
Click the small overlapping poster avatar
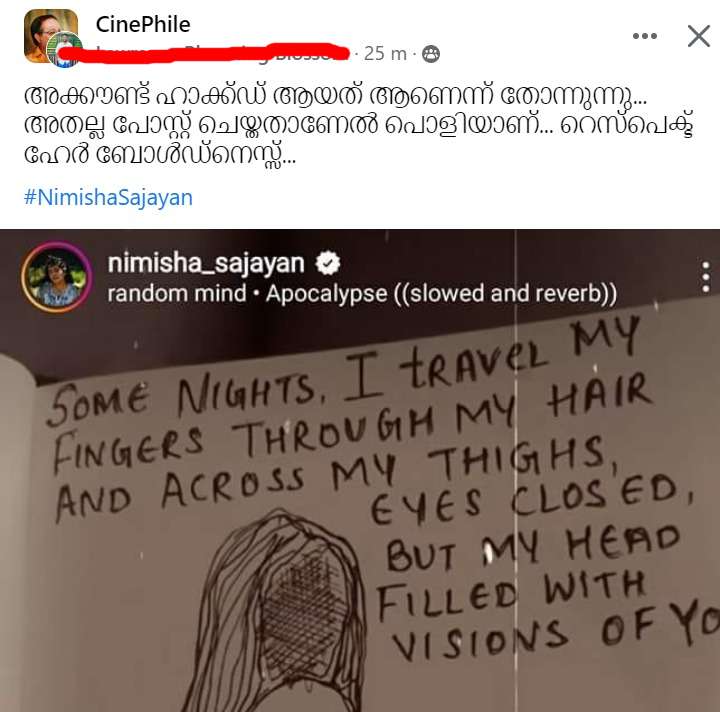point(66,50)
